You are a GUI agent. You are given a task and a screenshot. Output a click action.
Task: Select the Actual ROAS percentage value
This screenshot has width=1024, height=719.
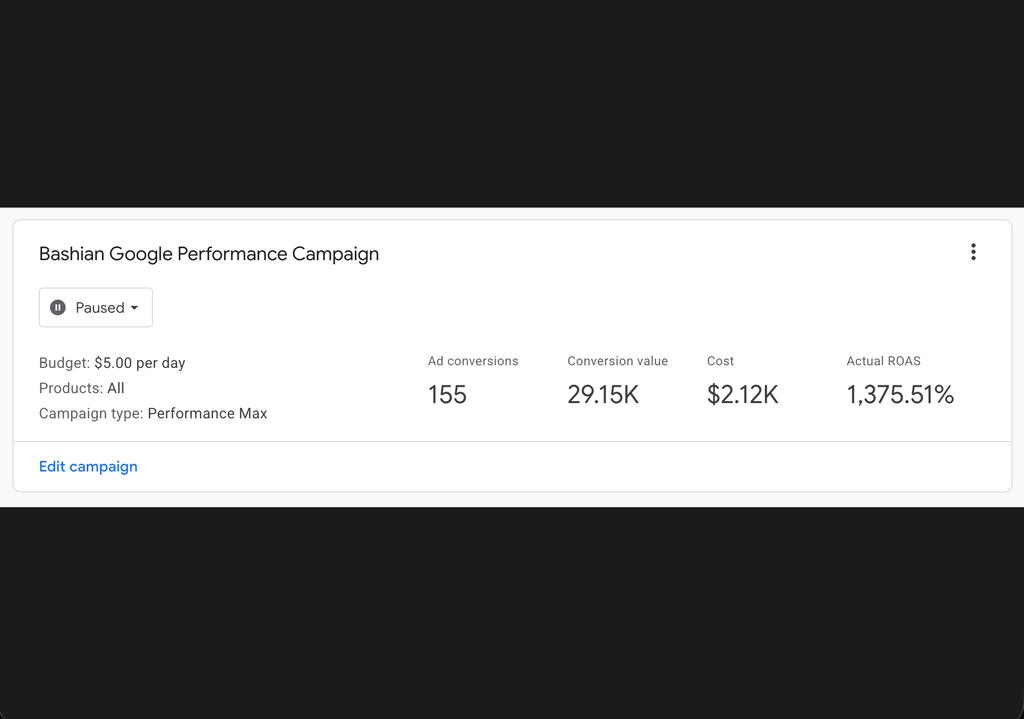(x=899, y=394)
